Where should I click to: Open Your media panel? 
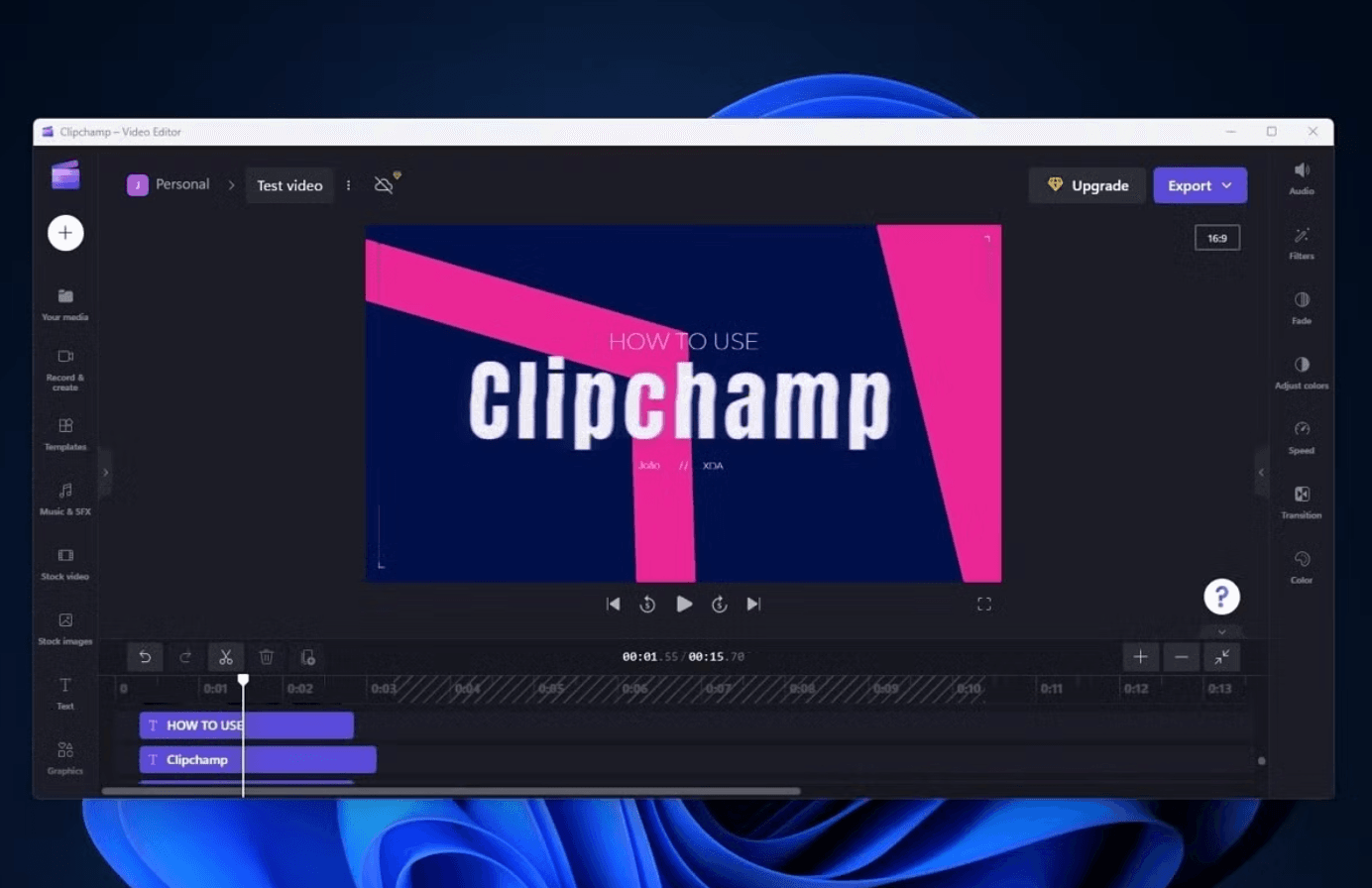click(65, 304)
